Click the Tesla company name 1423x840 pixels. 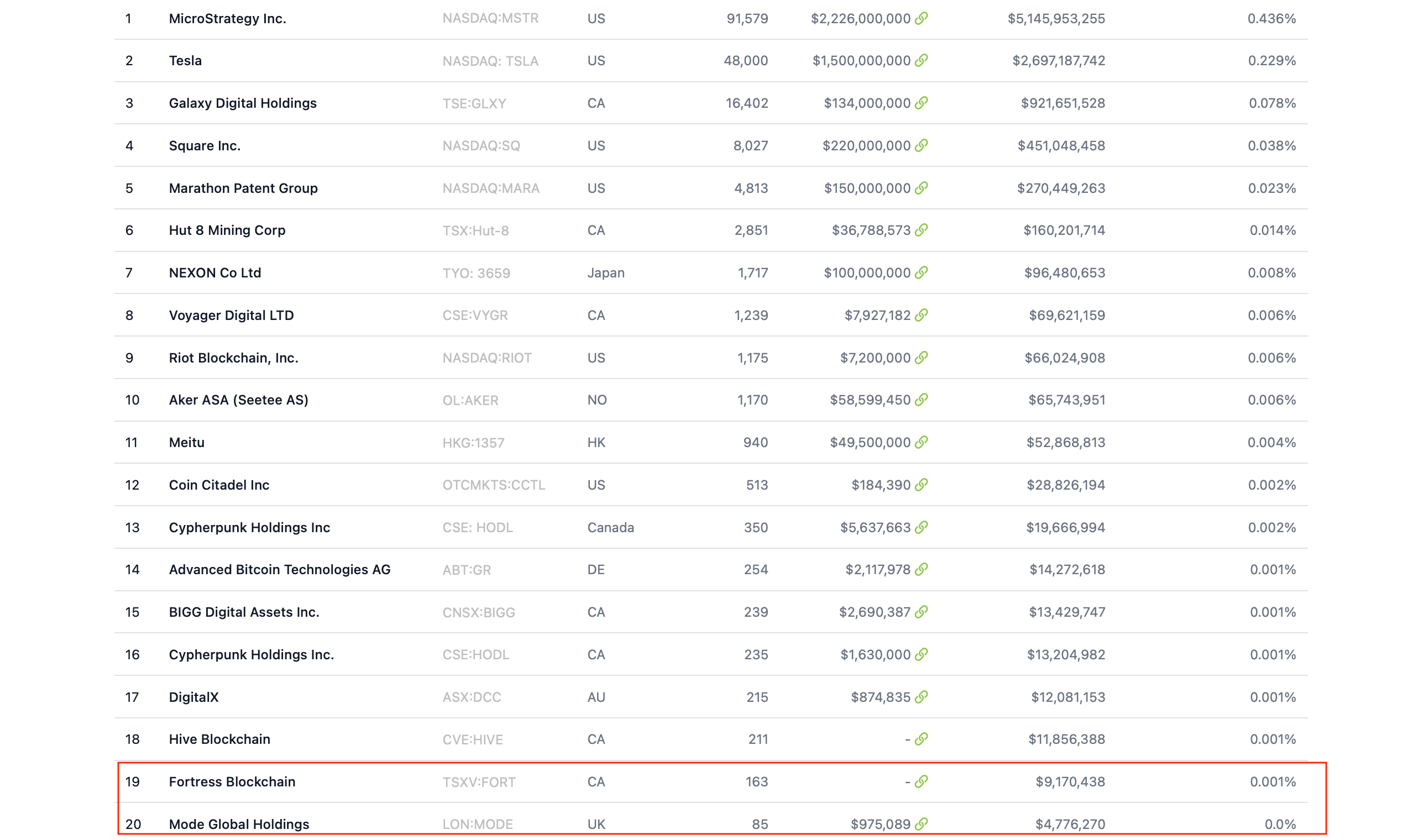185,61
